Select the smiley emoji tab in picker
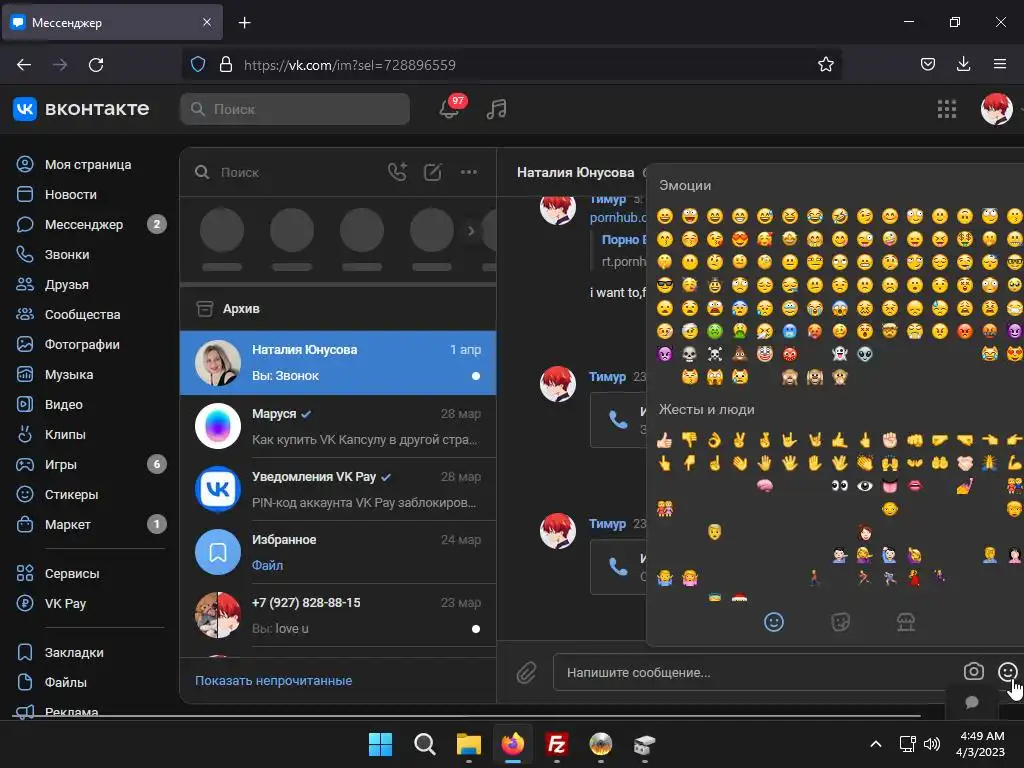Screen dimensions: 1024x768 coord(773,622)
